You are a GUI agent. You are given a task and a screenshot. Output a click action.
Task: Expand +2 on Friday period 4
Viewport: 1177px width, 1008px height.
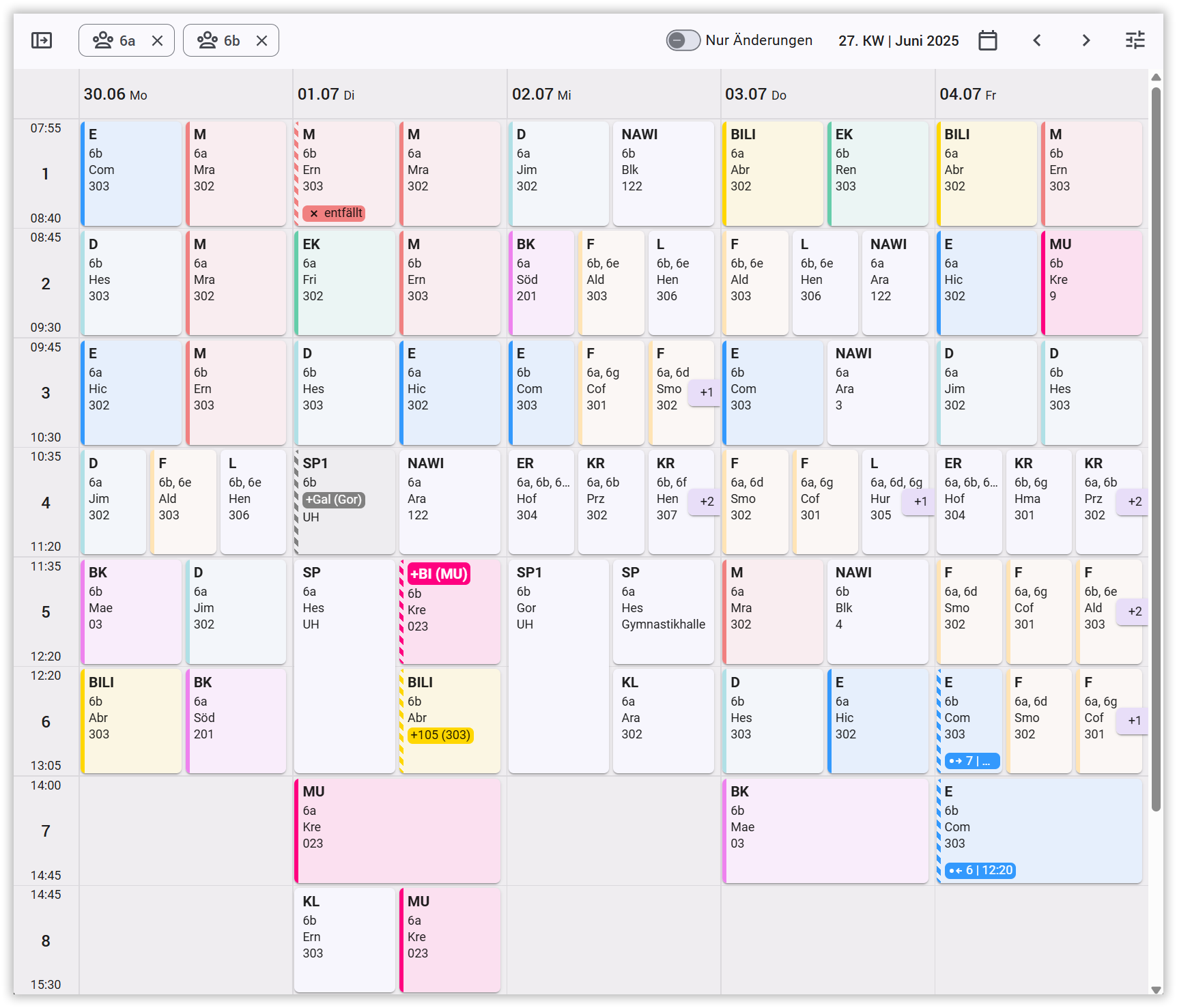coord(1134,502)
